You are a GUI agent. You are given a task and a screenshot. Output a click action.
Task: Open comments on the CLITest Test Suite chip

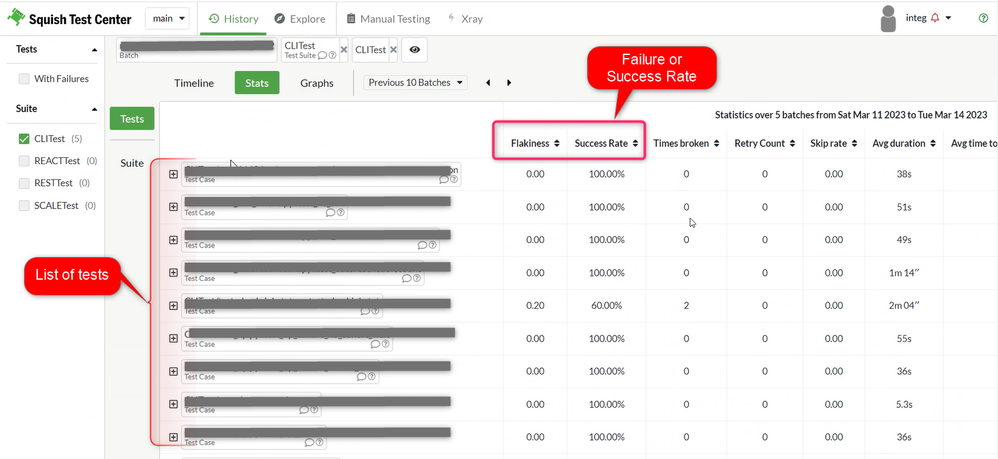[x=322, y=55]
